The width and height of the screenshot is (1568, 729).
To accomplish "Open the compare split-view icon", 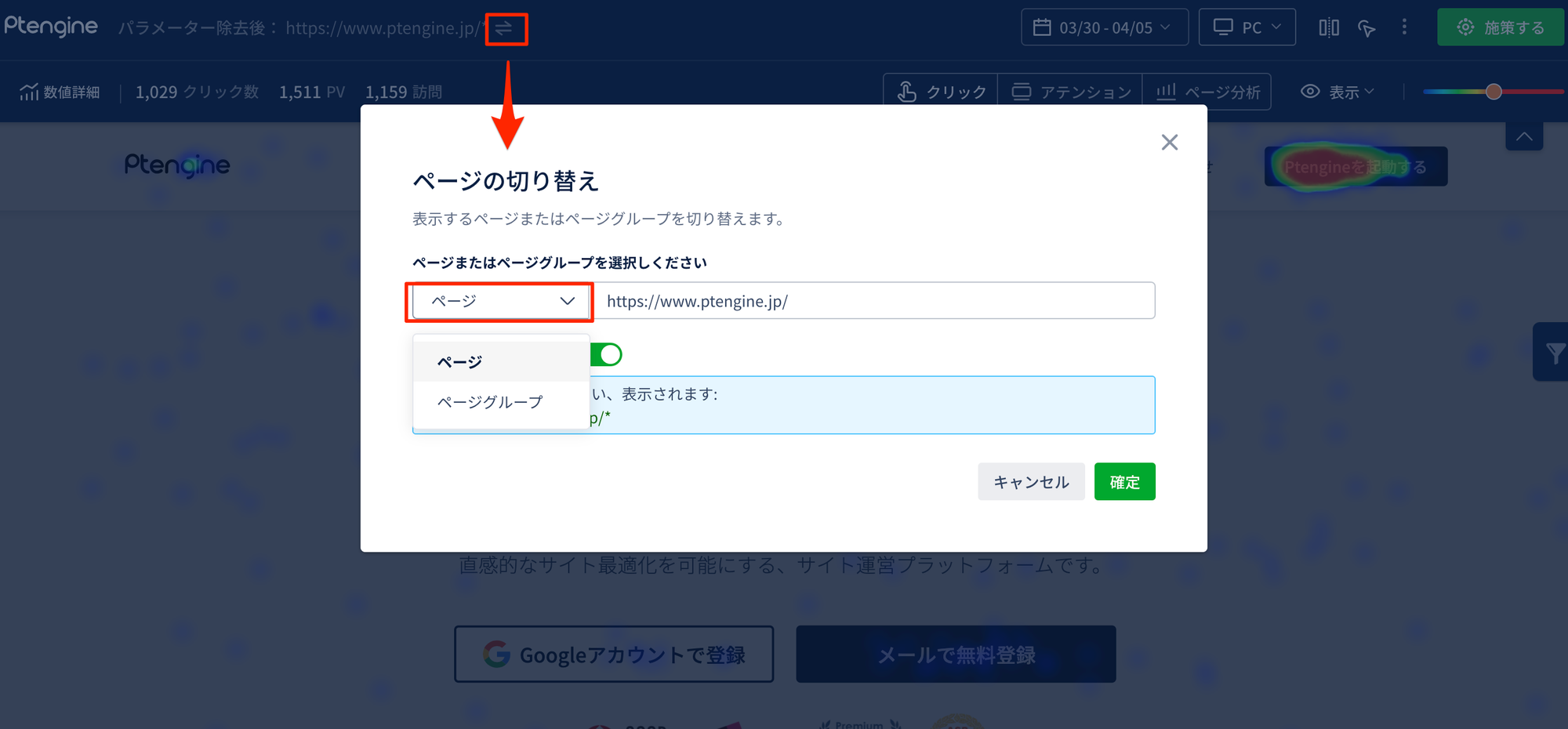I will click(x=1328, y=28).
